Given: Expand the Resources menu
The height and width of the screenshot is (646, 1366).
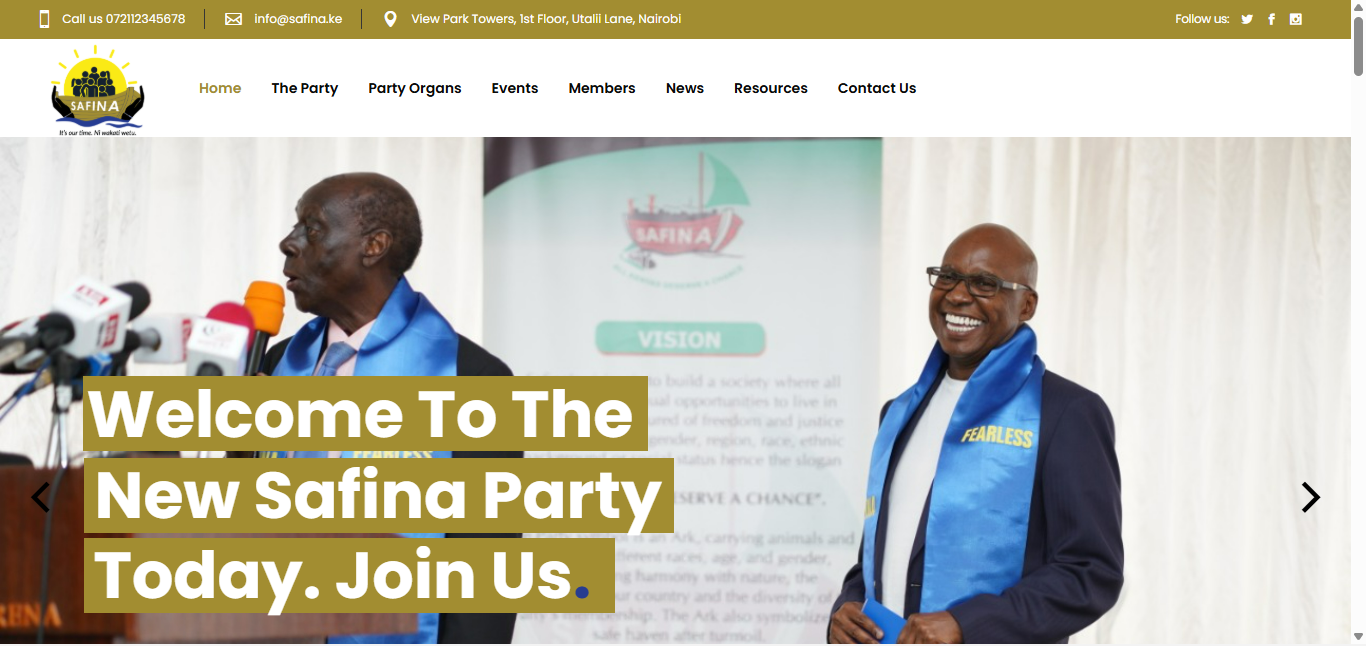Looking at the screenshot, I should pos(771,88).
